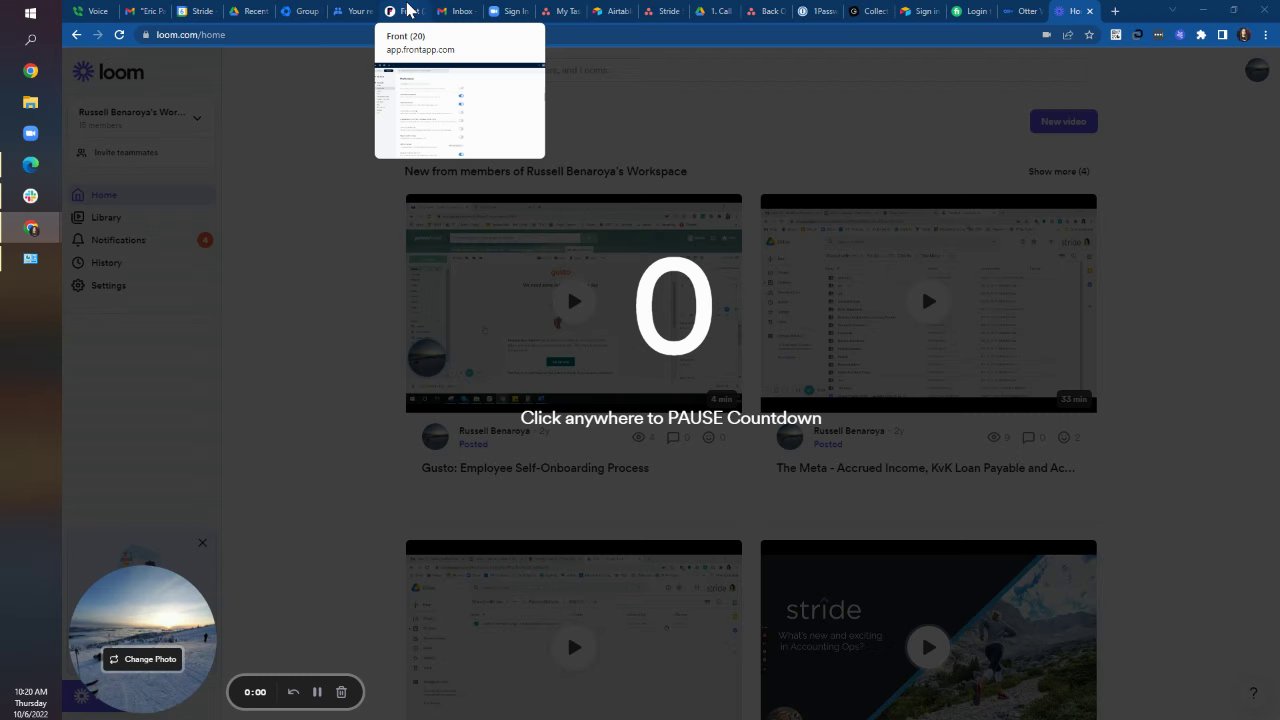Go back with browser back arrow
The image size is (1280, 720).
76,34
